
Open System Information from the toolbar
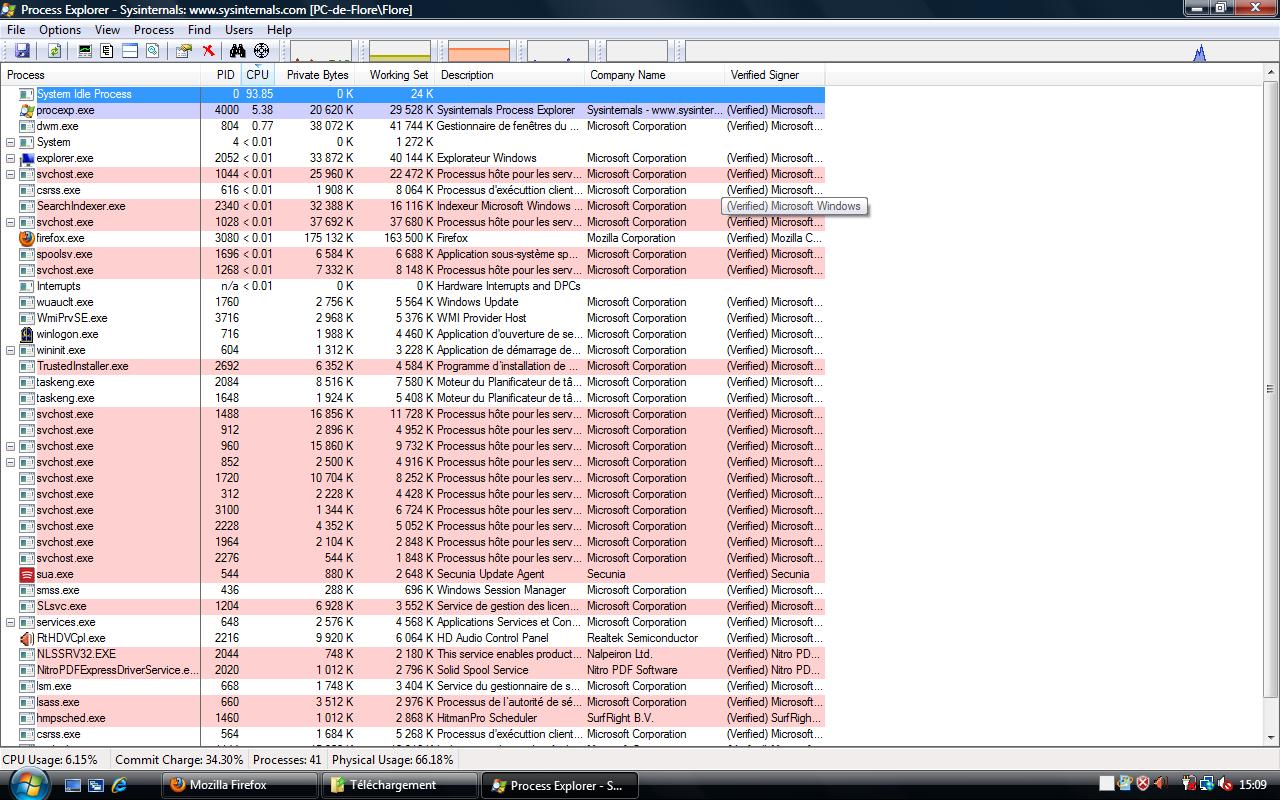[85, 50]
